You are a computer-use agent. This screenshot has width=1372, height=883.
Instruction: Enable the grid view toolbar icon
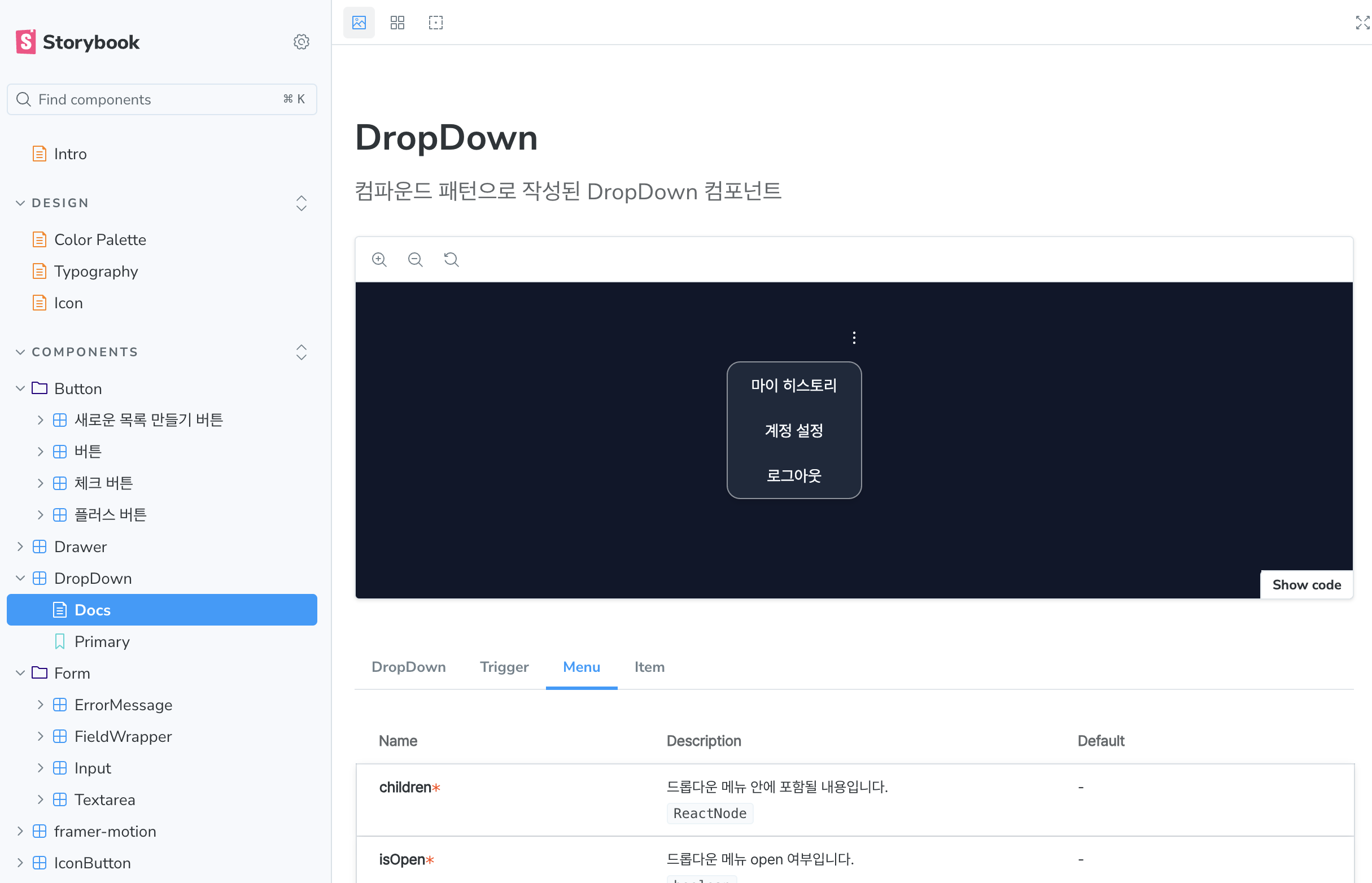397,23
